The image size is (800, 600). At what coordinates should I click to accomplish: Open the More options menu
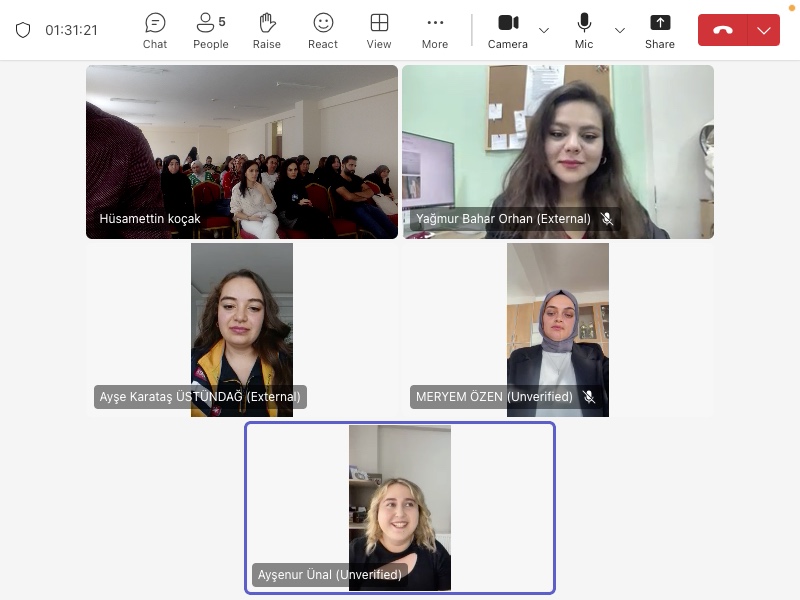435,30
